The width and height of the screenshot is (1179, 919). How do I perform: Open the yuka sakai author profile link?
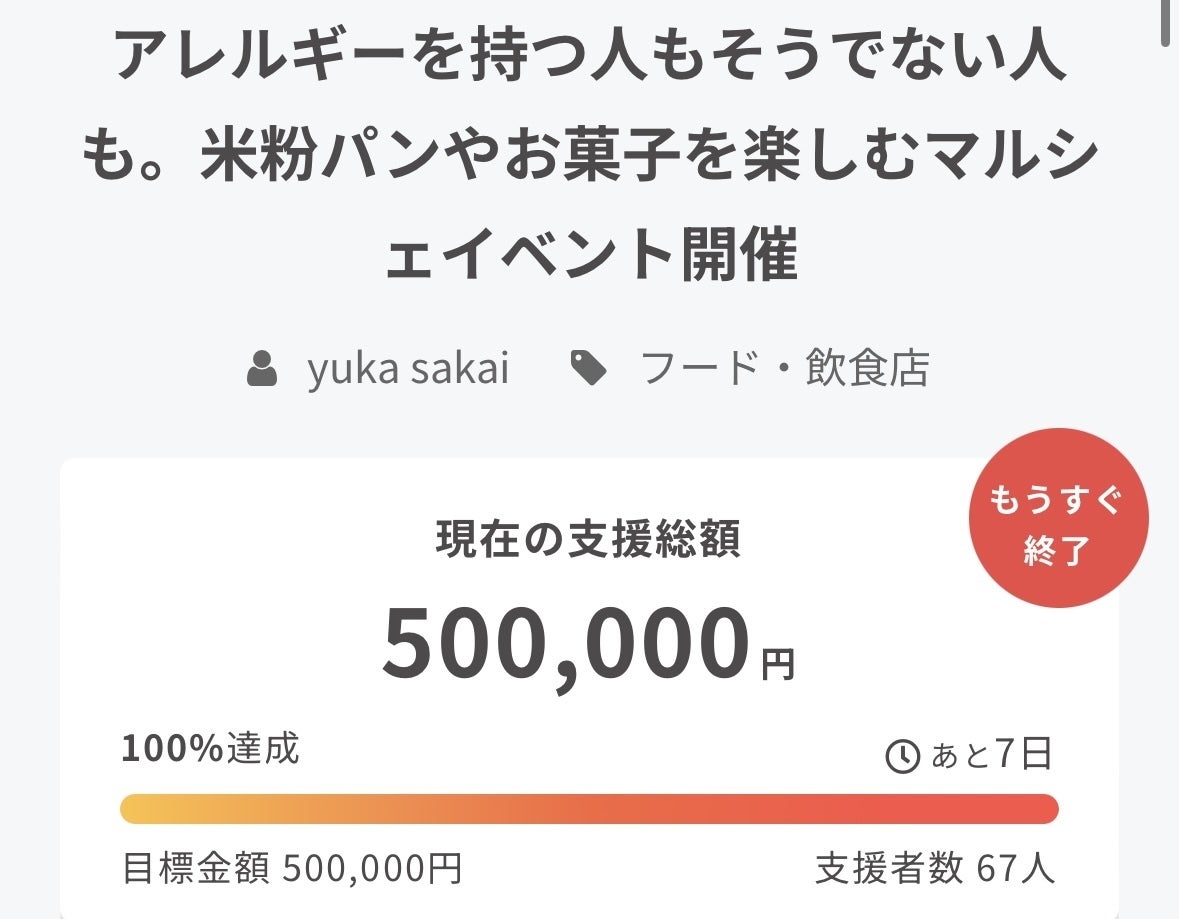[408, 369]
